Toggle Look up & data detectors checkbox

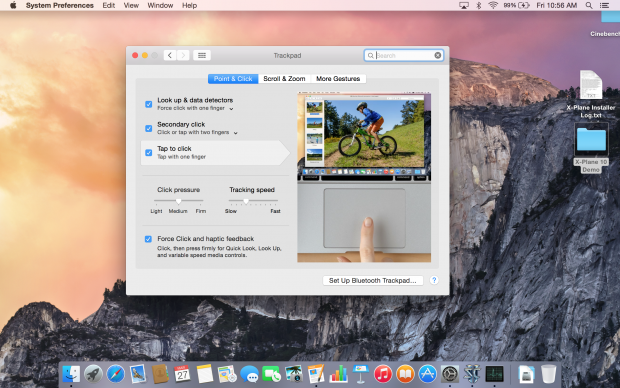tap(149, 104)
